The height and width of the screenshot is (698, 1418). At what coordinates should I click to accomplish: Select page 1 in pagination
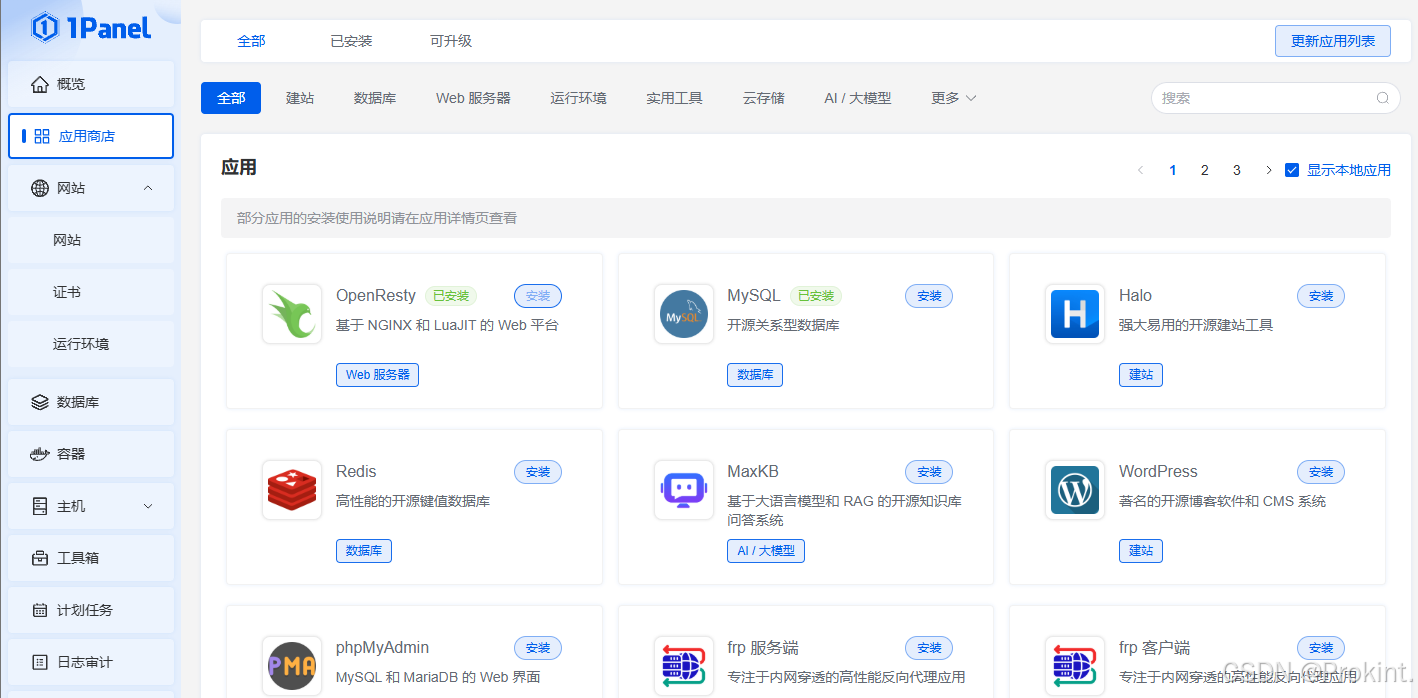[1173, 170]
